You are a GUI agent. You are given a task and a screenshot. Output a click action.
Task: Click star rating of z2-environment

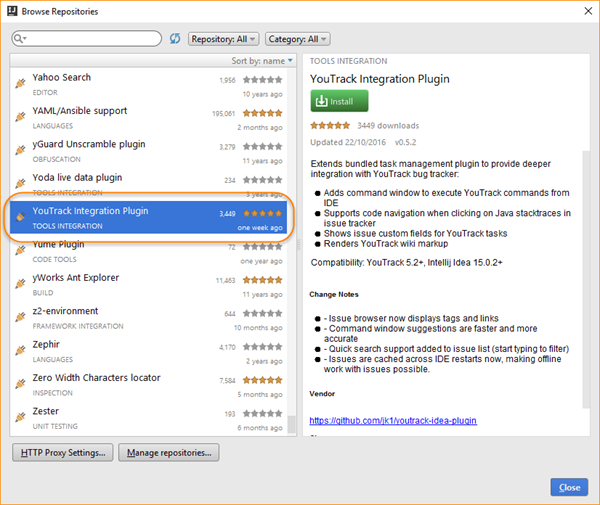pos(262,313)
